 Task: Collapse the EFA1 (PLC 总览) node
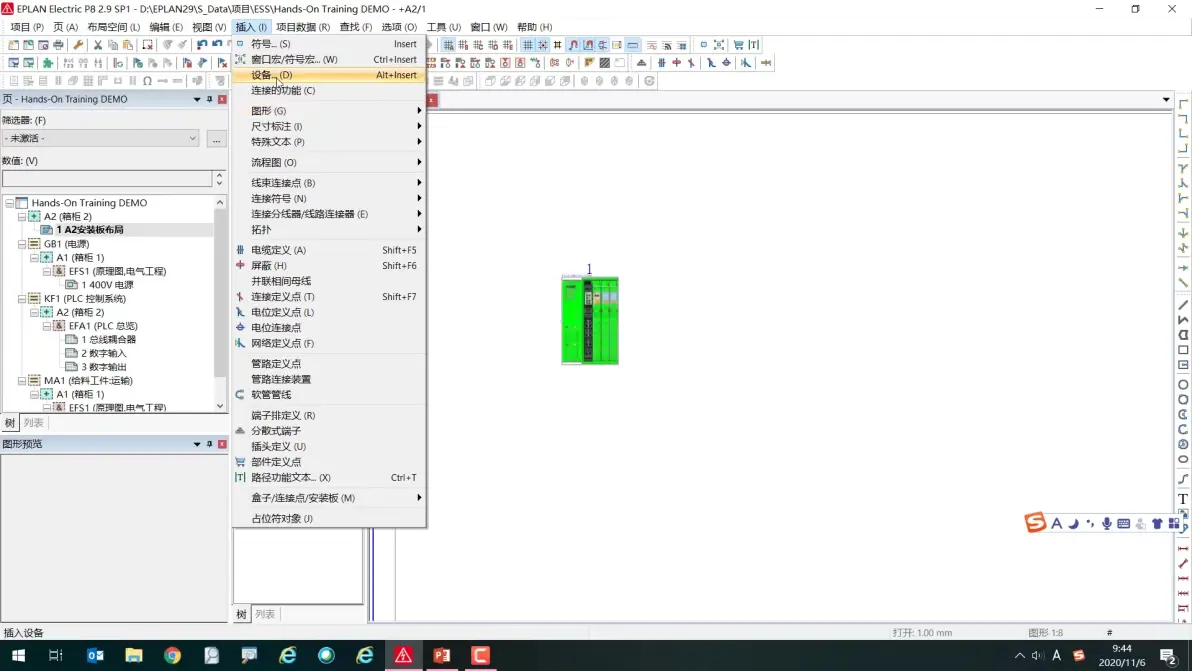click(47, 326)
